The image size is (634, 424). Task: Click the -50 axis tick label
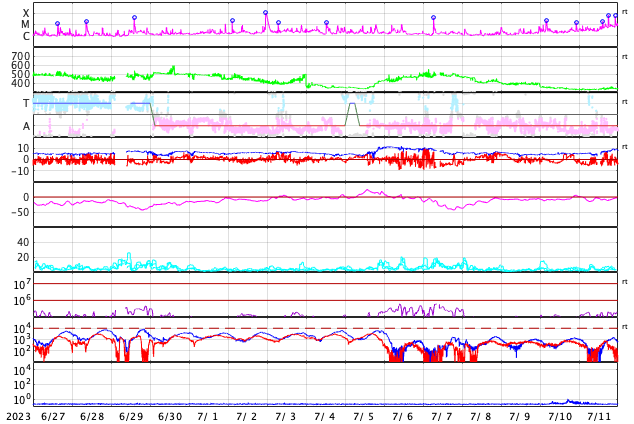(20, 212)
